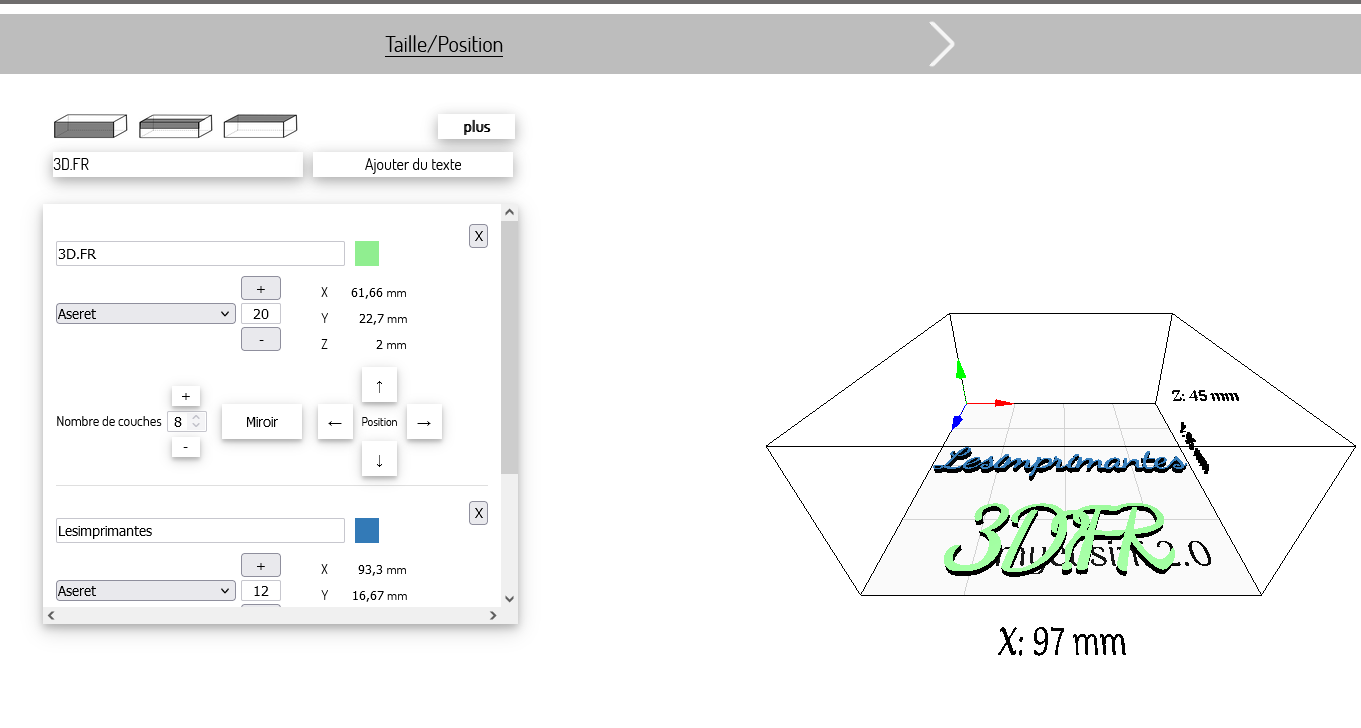Image resolution: width=1361 pixels, height=728 pixels.
Task: Click blue Lesimprimantes text in 3D preview
Action: [1062, 461]
